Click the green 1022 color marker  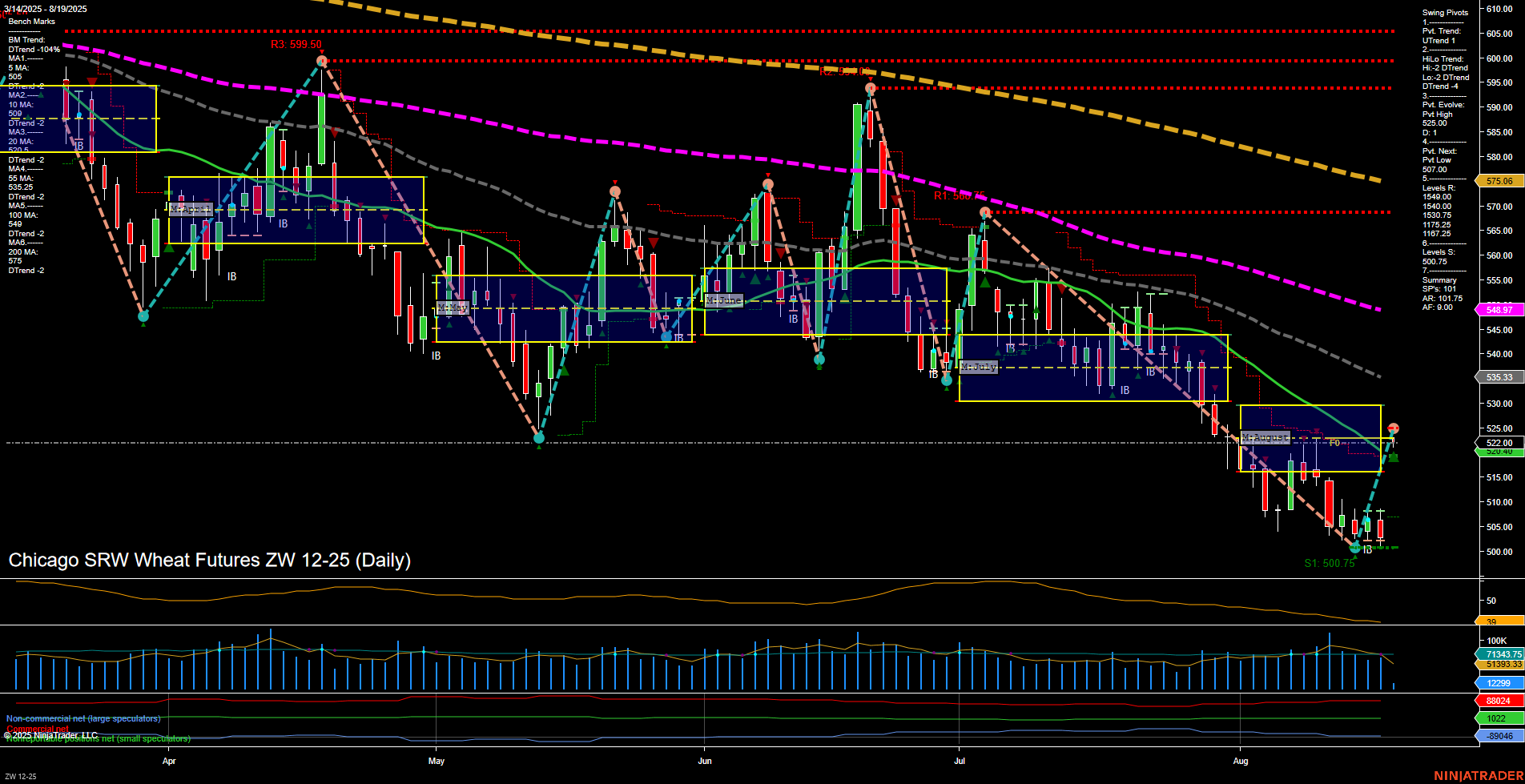[x=1496, y=718]
